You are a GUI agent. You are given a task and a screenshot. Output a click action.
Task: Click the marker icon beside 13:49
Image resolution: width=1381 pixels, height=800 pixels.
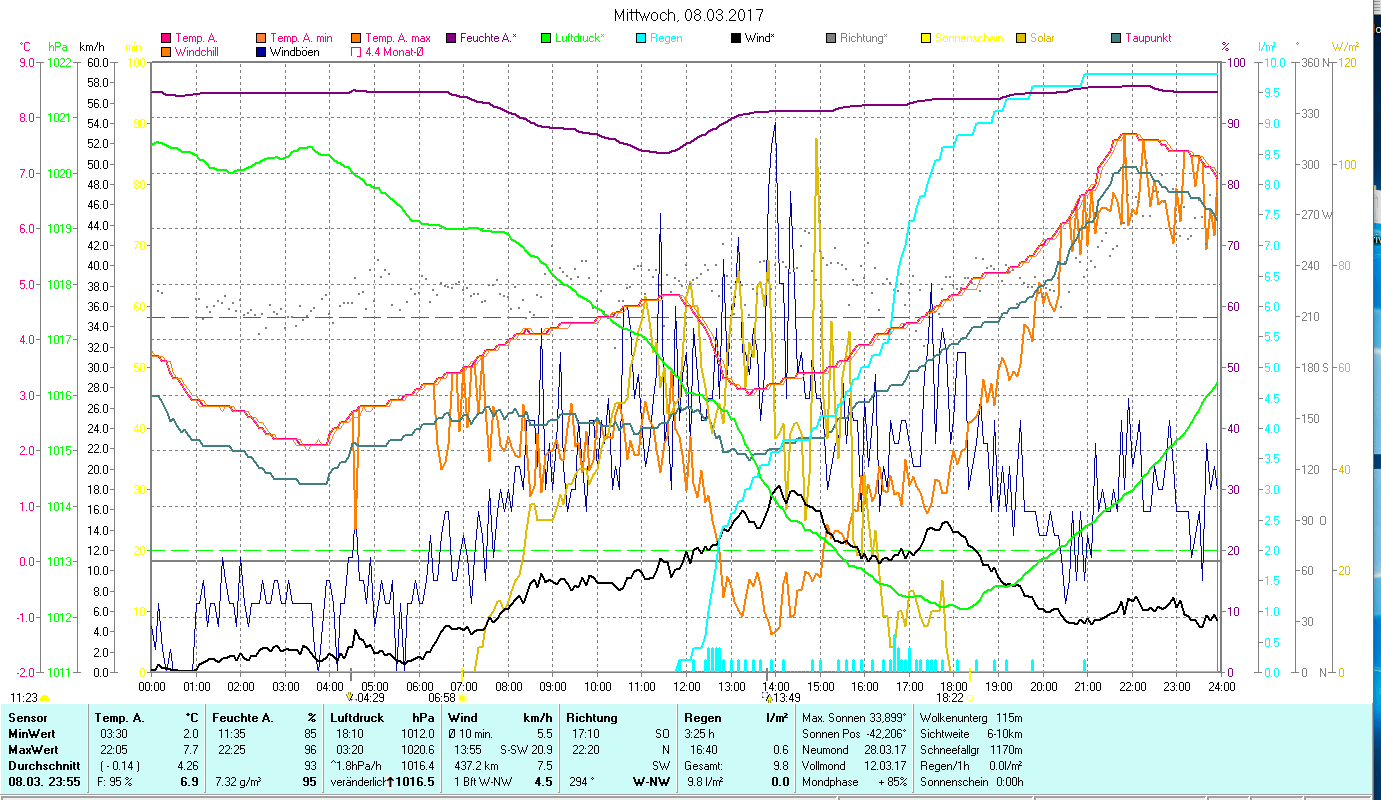768,698
